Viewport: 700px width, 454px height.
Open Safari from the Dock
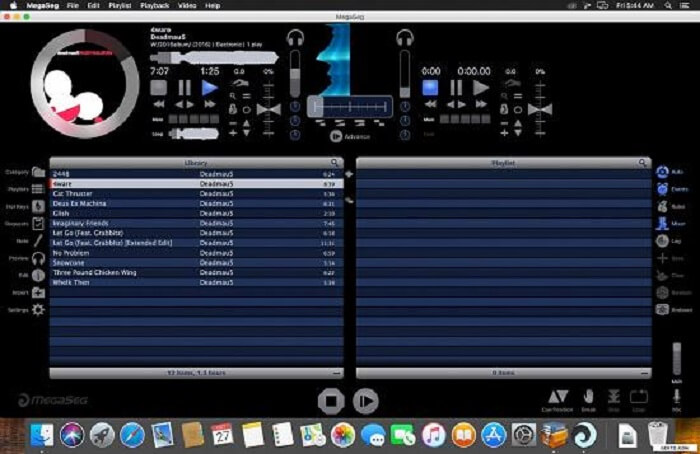pyautogui.click(x=132, y=434)
